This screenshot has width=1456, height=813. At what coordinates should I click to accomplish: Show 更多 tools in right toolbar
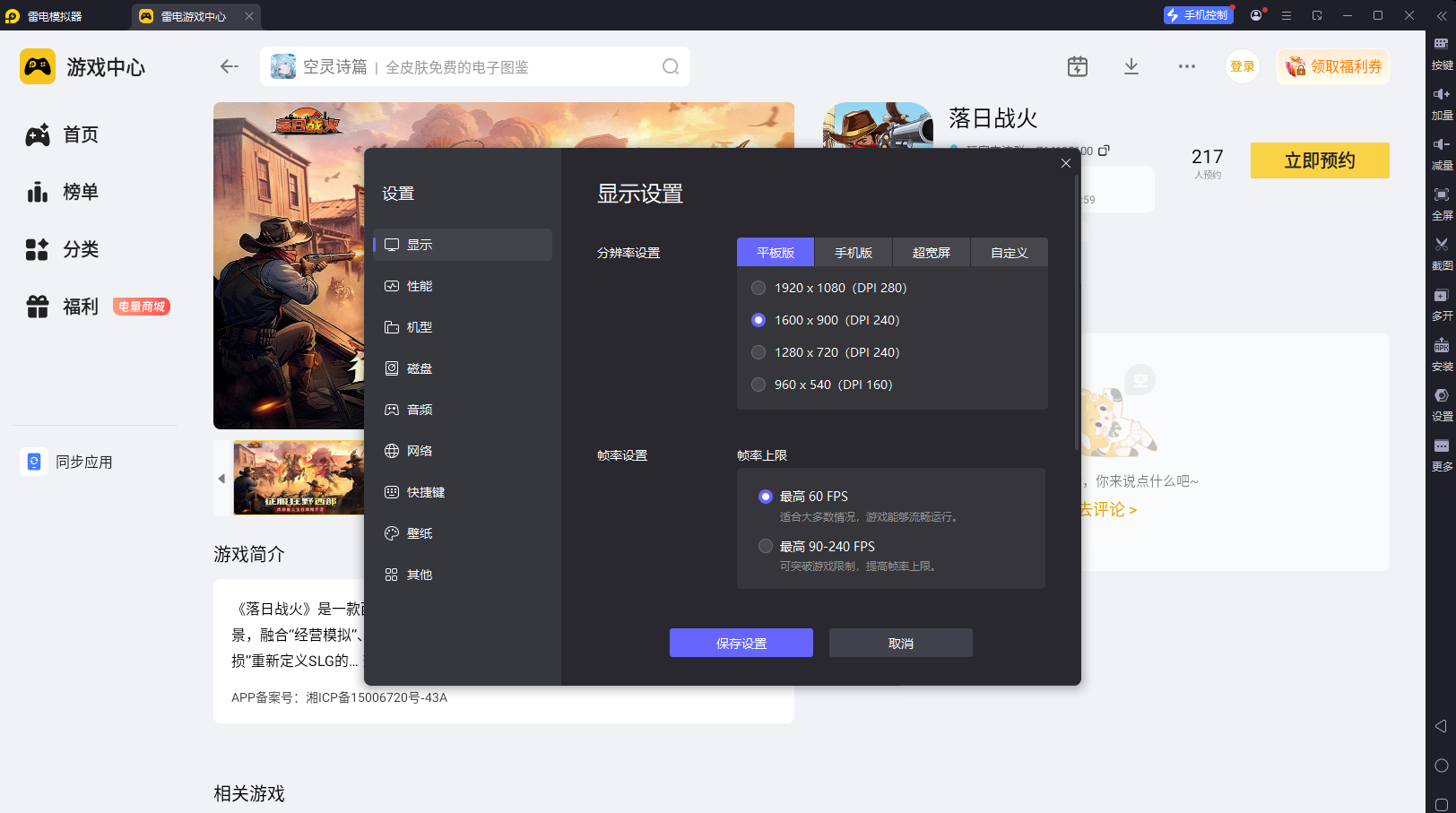(x=1442, y=454)
